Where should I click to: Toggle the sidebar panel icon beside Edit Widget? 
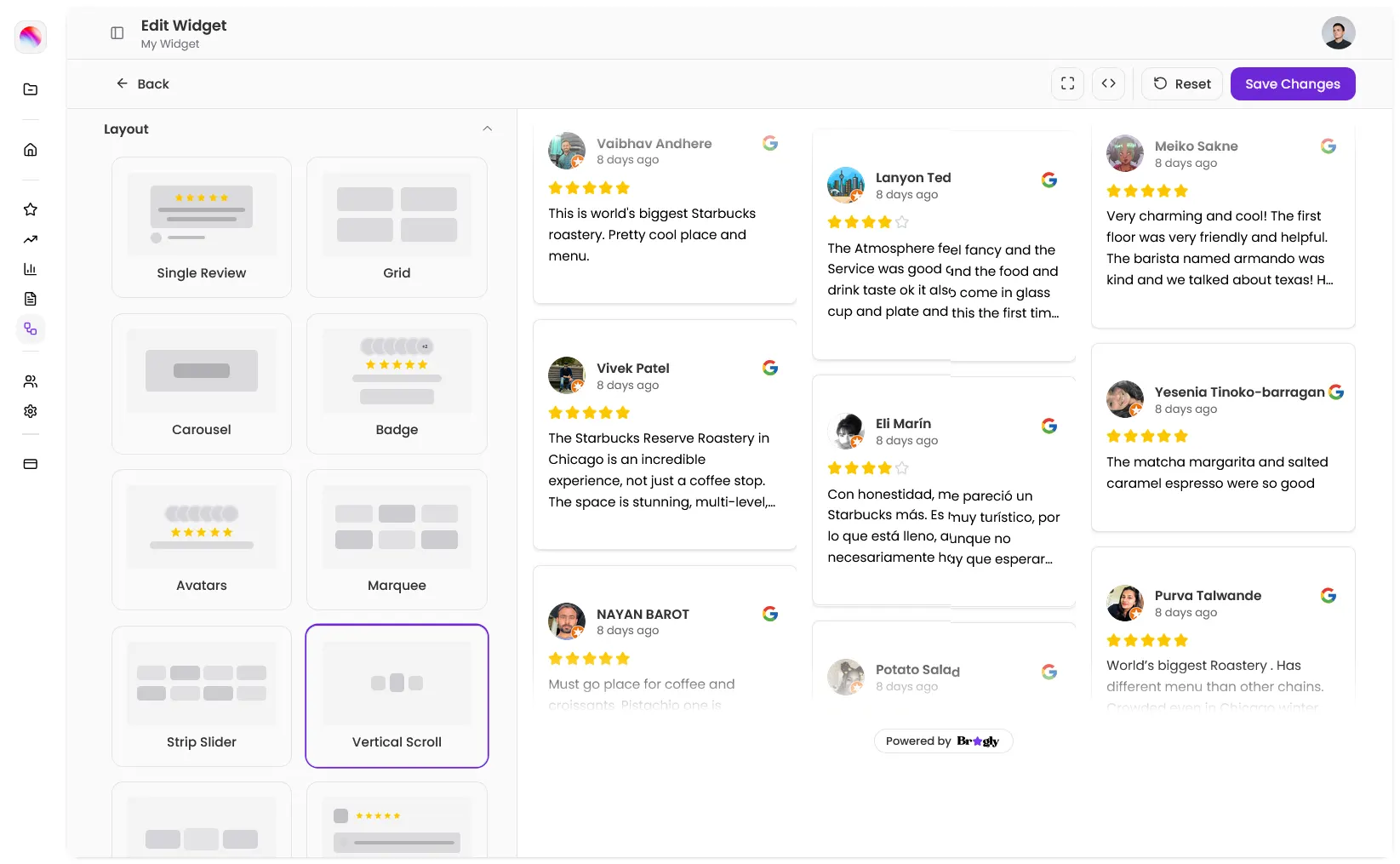(x=117, y=33)
